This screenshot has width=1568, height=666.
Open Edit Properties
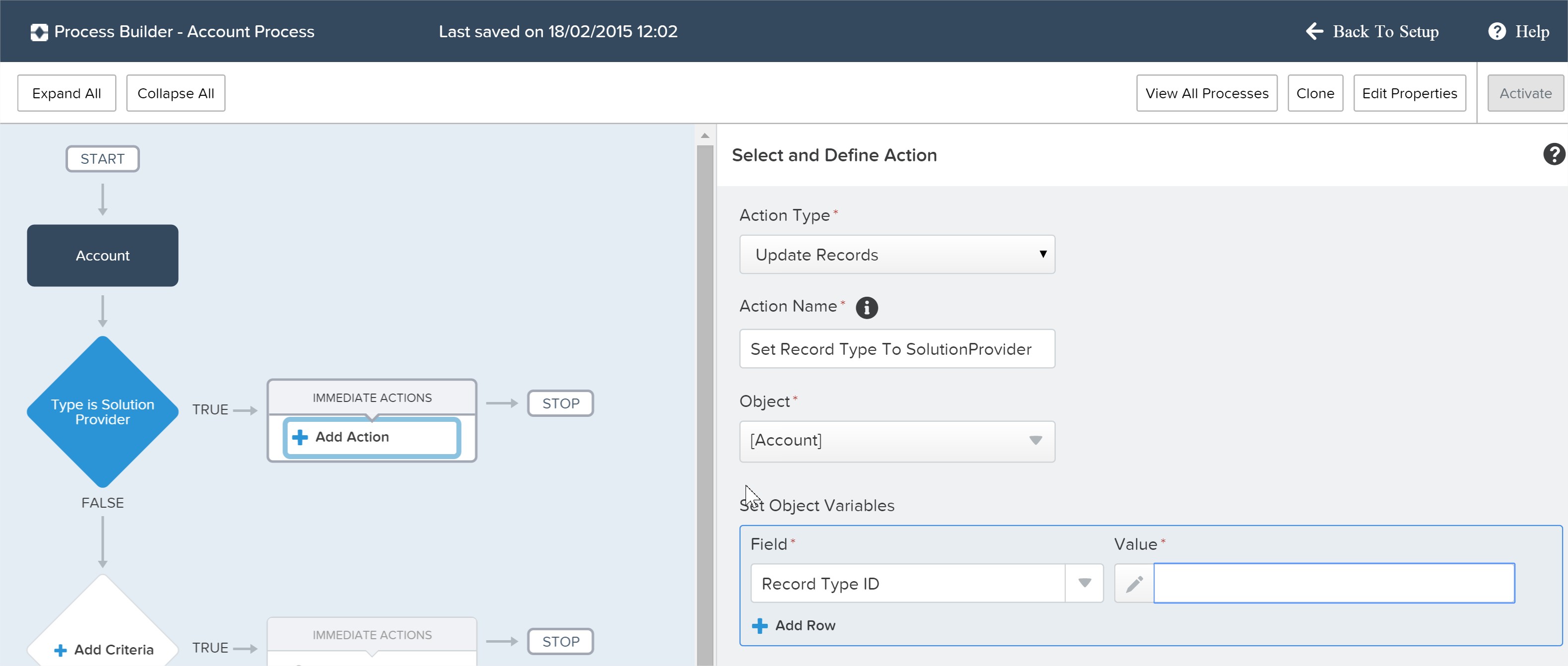[x=1409, y=93]
